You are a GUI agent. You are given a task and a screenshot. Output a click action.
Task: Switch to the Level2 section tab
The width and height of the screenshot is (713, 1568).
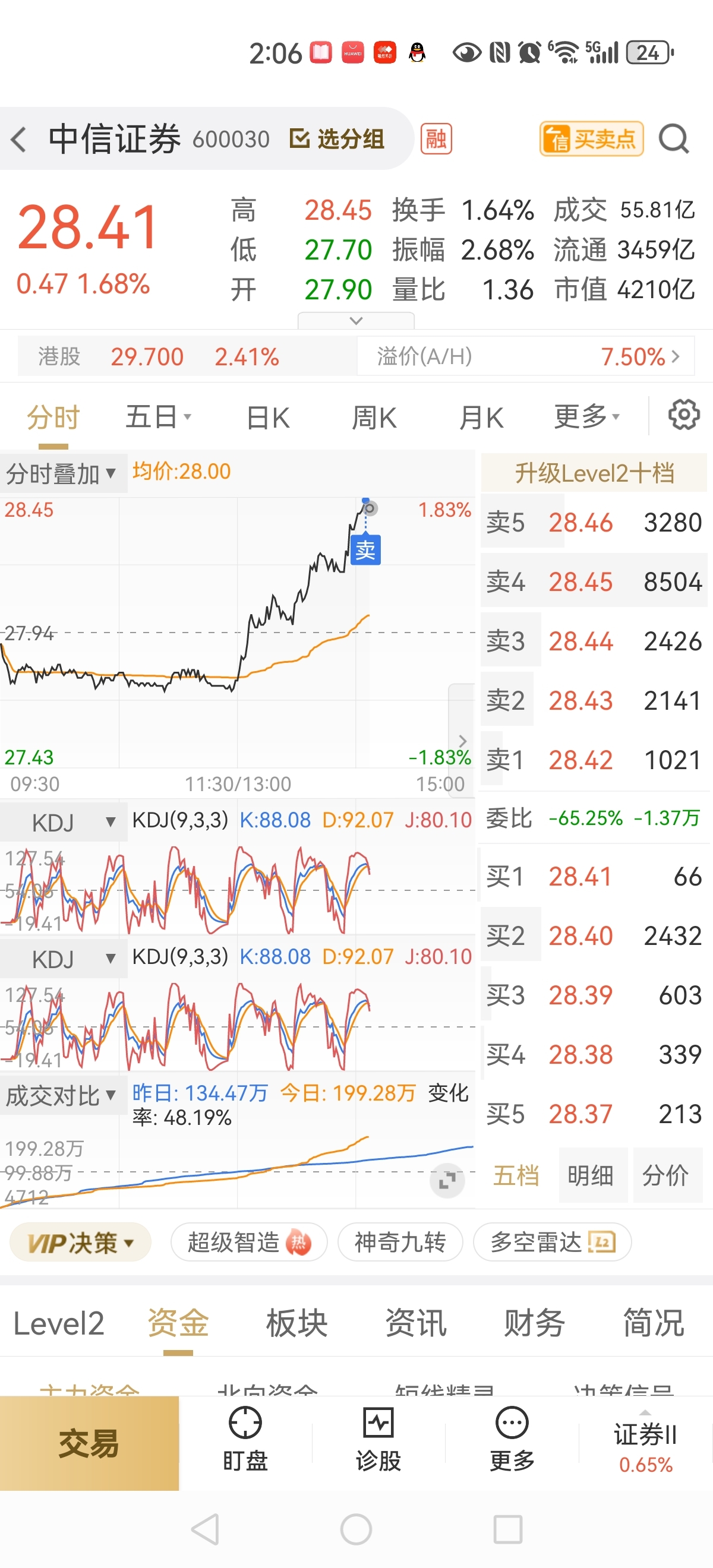pos(58,1324)
